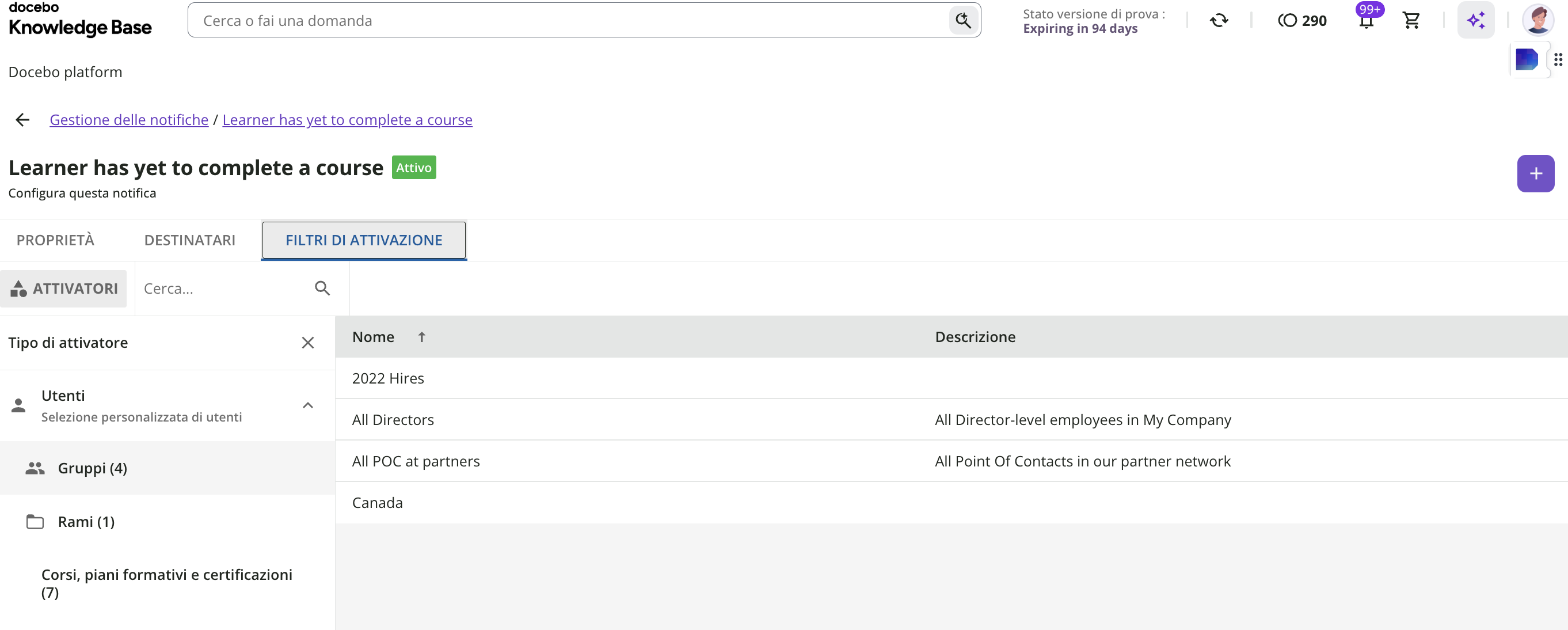
Task: Click the Nome column header
Action: click(x=373, y=337)
